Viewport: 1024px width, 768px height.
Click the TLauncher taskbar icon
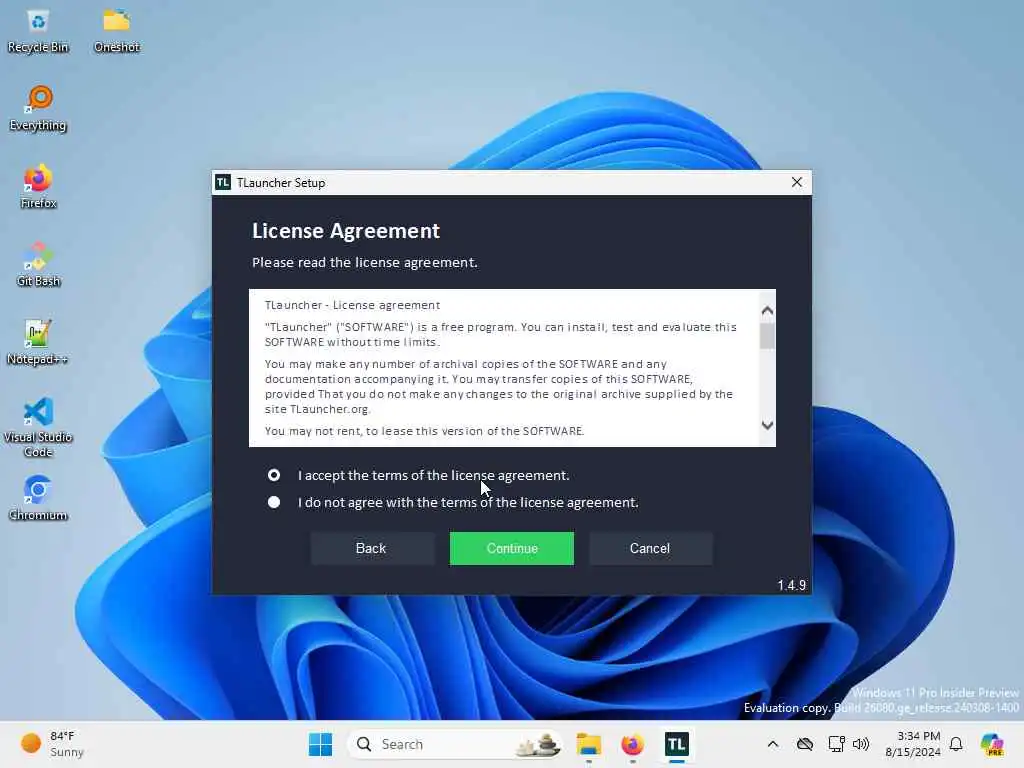pos(677,744)
